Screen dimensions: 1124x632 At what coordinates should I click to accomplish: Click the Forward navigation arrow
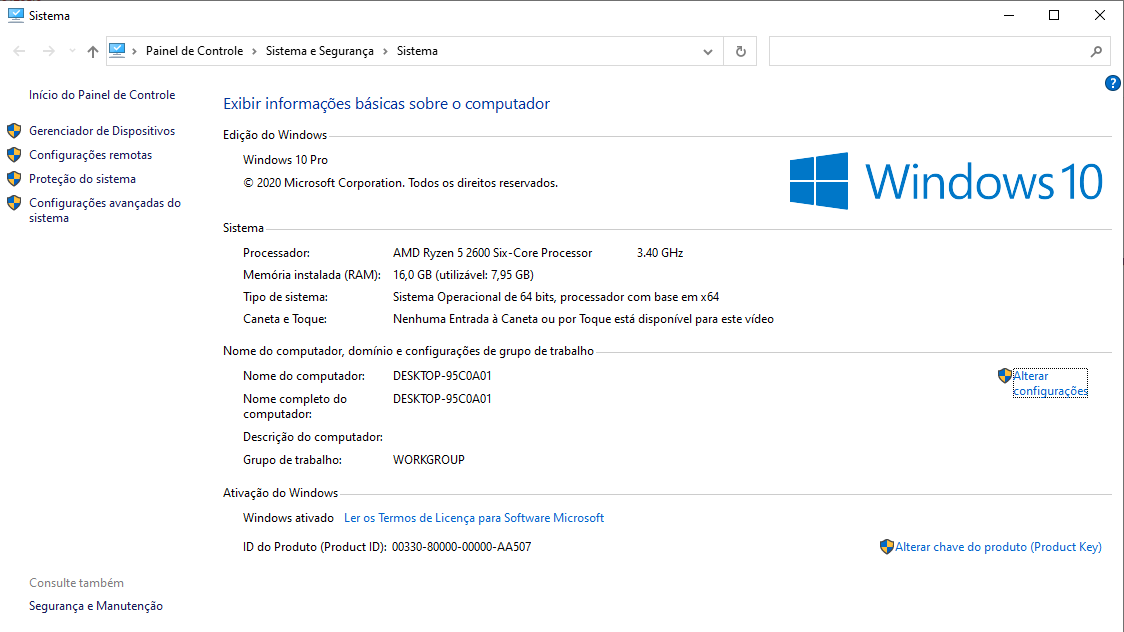pyautogui.click(x=48, y=51)
